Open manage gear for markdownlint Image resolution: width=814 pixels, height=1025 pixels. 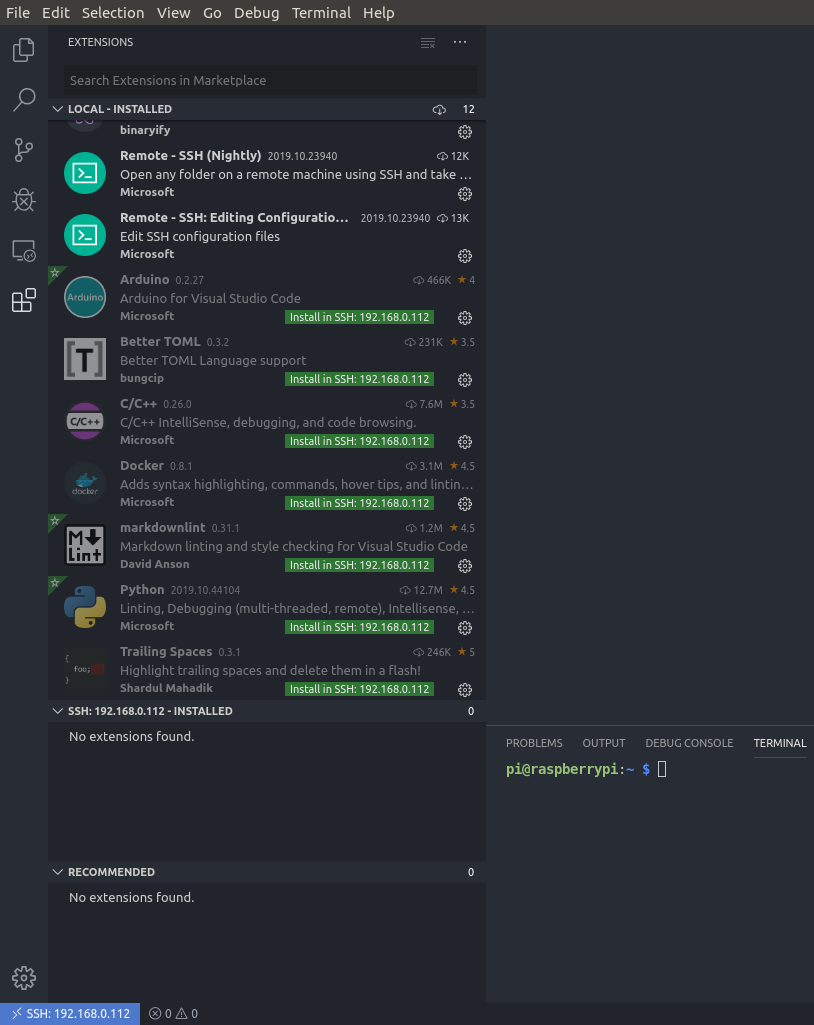[x=465, y=565]
